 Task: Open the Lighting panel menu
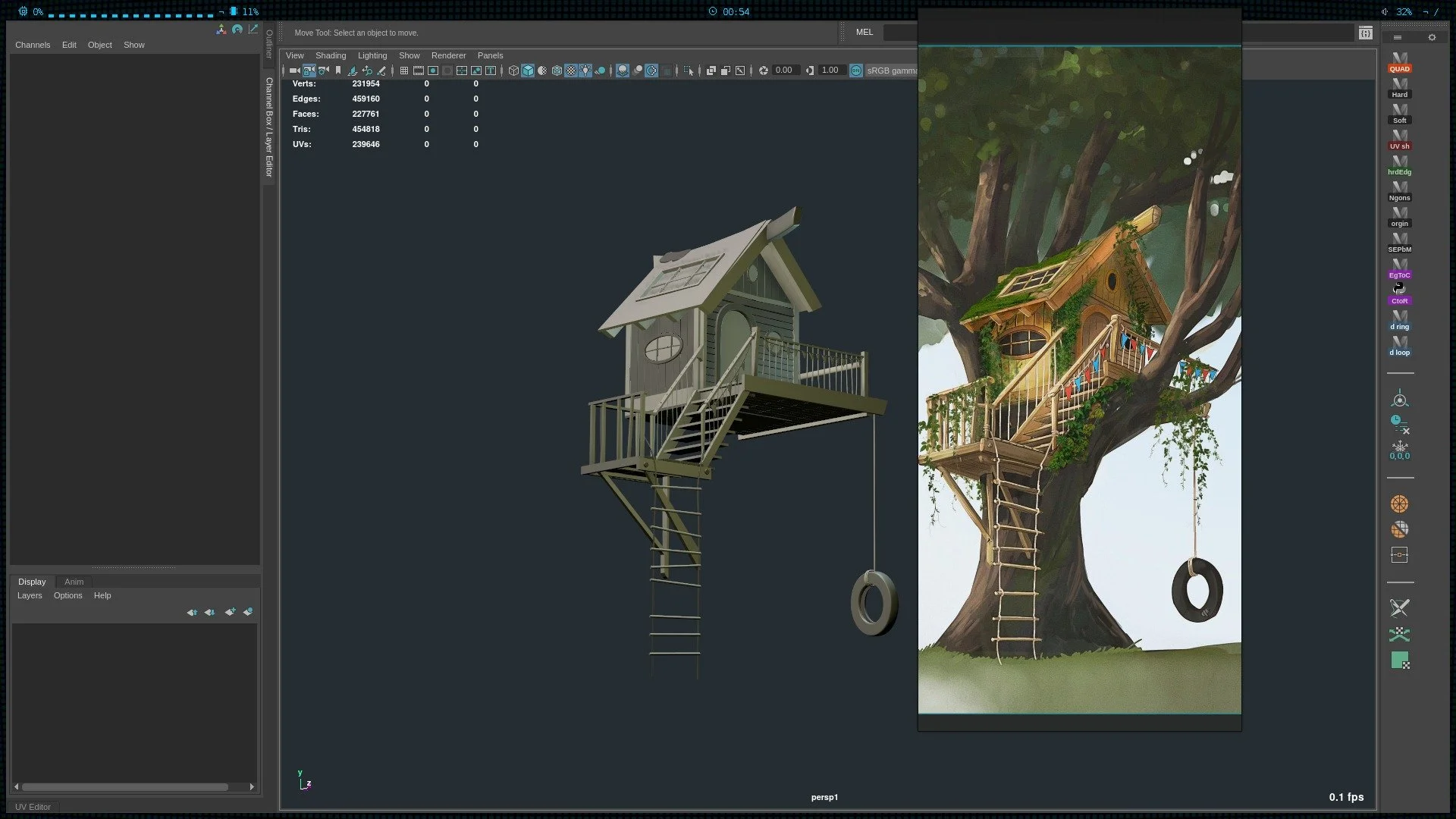(x=372, y=55)
